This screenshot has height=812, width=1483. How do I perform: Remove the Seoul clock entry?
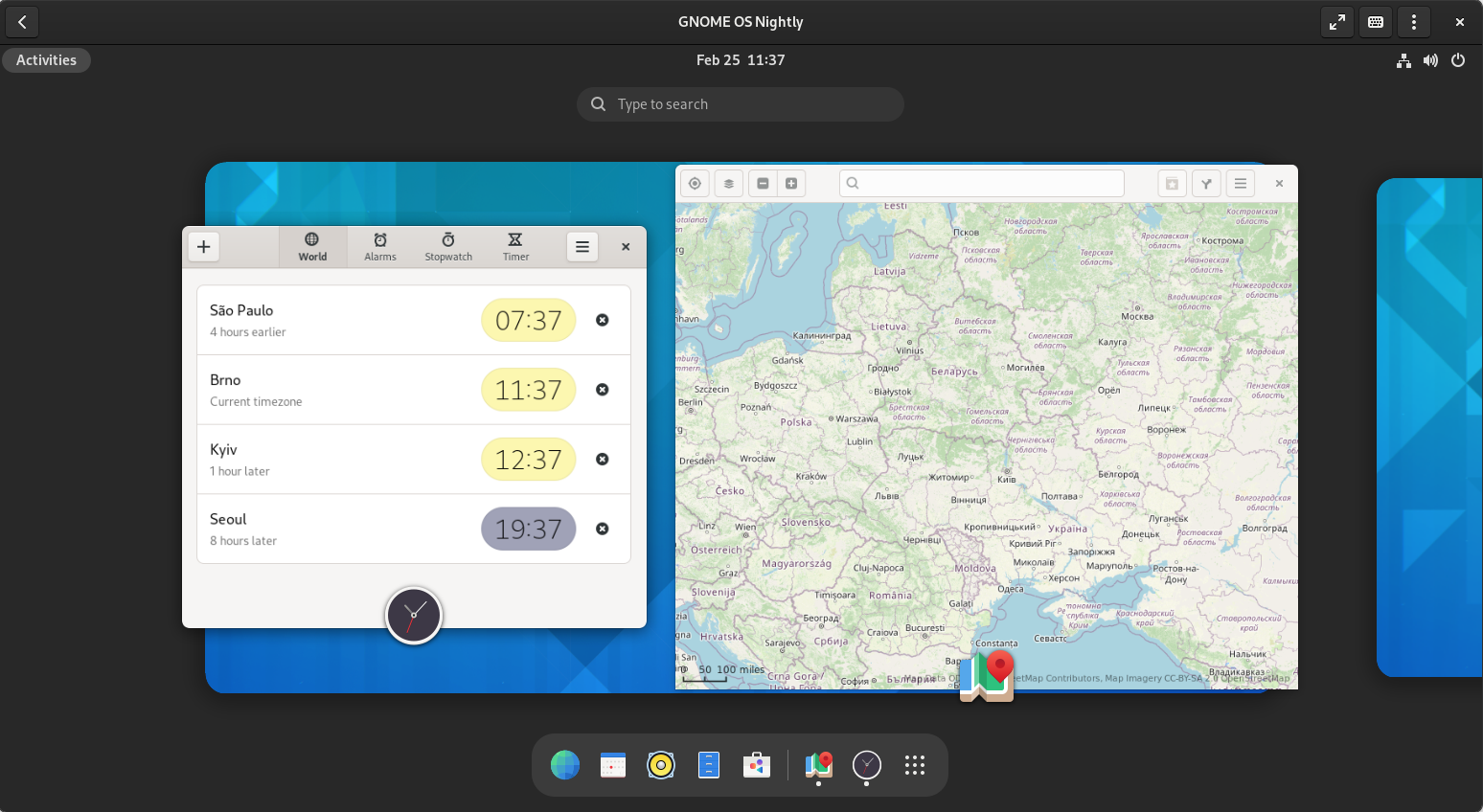click(x=603, y=529)
